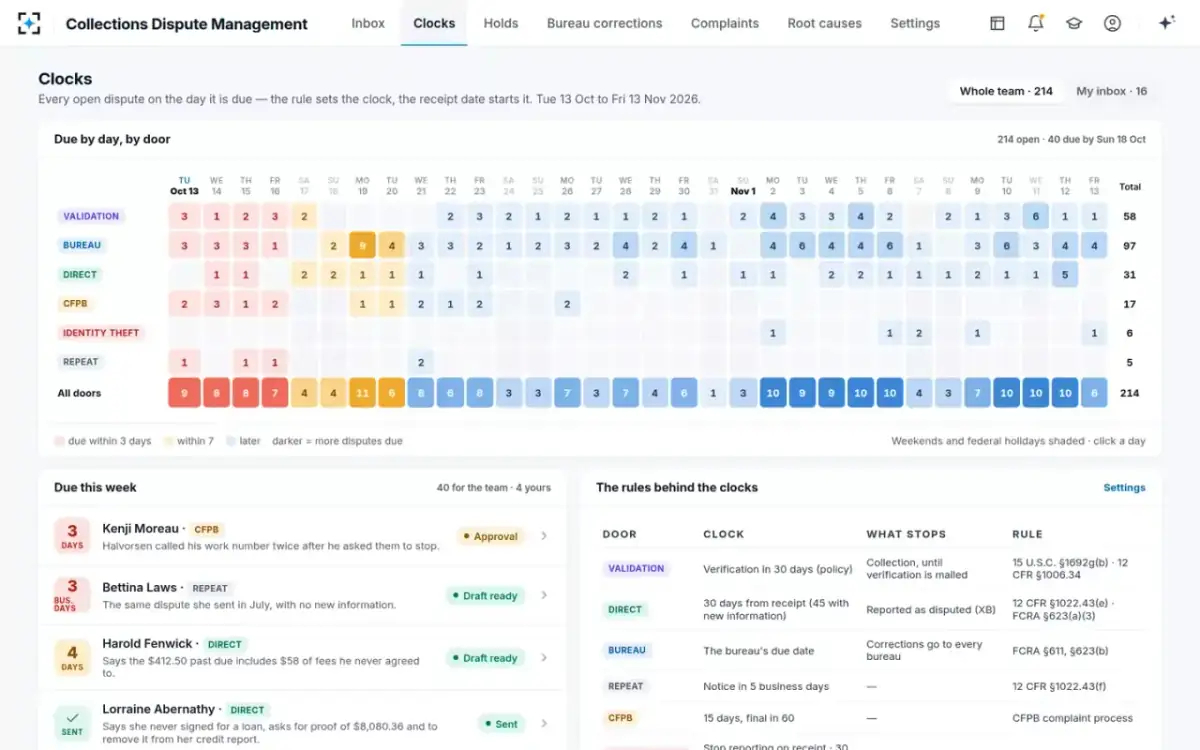Go to the Inbox tab
Screen dimensions: 1200x750
368,23
